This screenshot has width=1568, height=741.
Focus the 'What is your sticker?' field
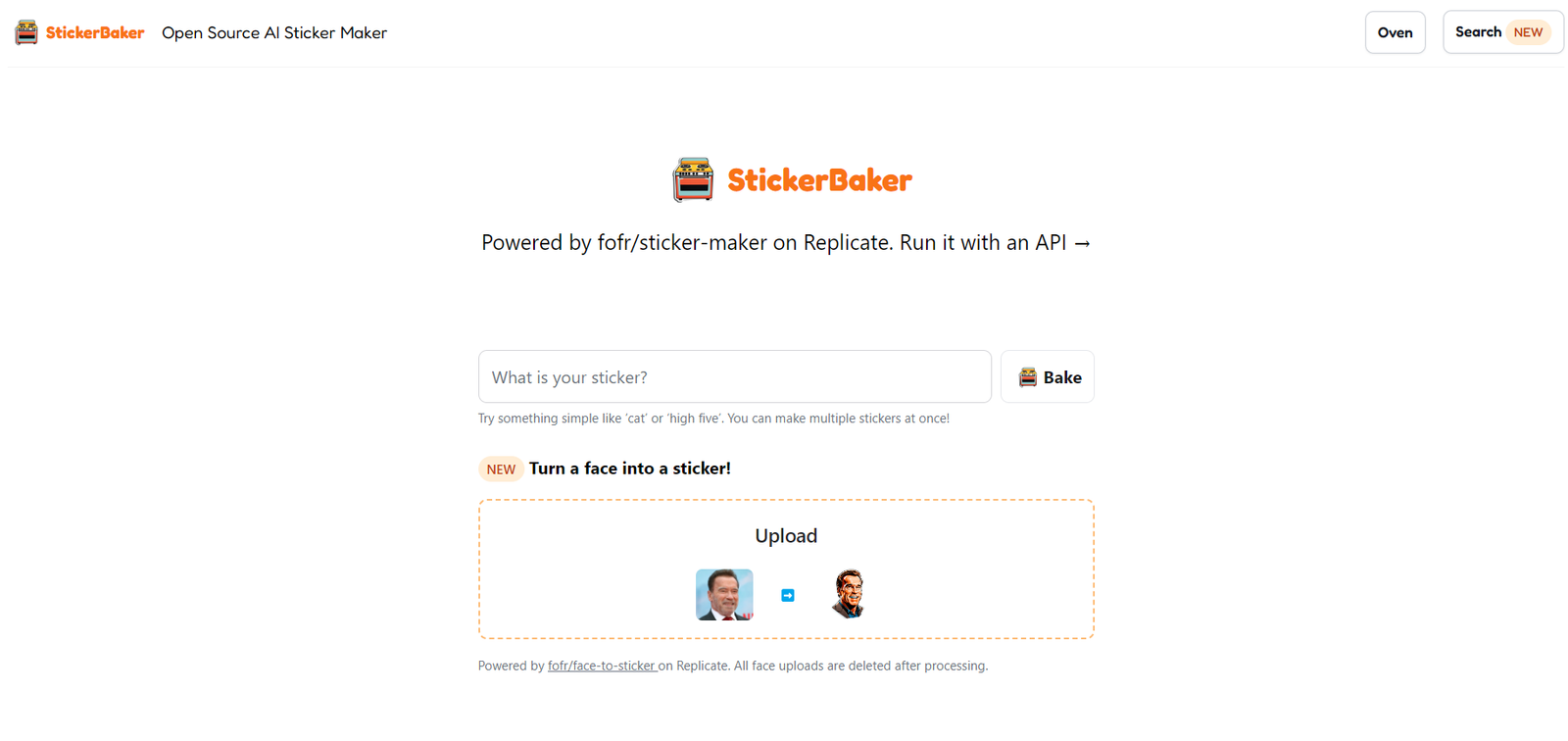pos(734,377)
